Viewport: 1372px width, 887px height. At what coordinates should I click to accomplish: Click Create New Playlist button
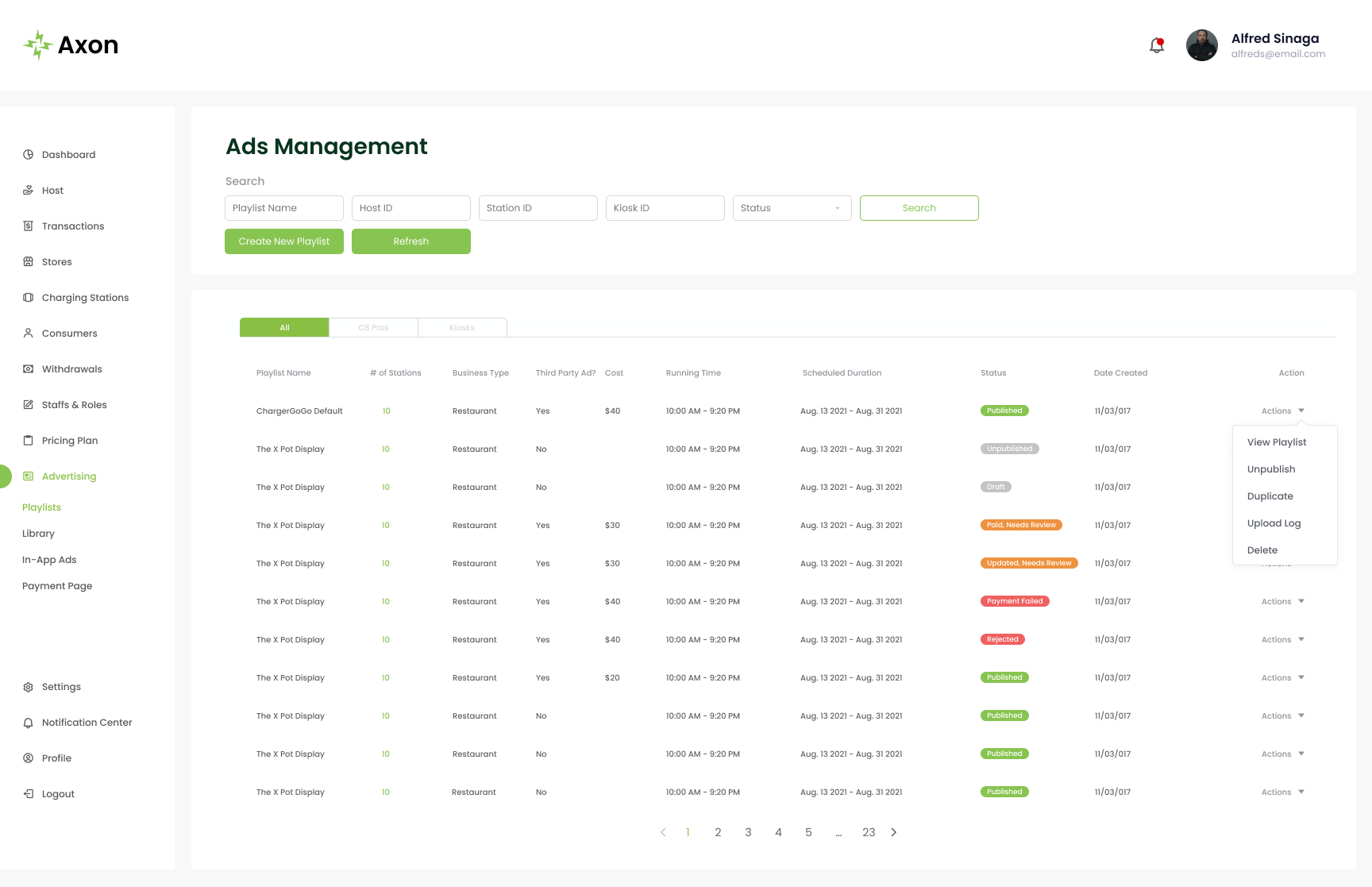click(284, 241)
